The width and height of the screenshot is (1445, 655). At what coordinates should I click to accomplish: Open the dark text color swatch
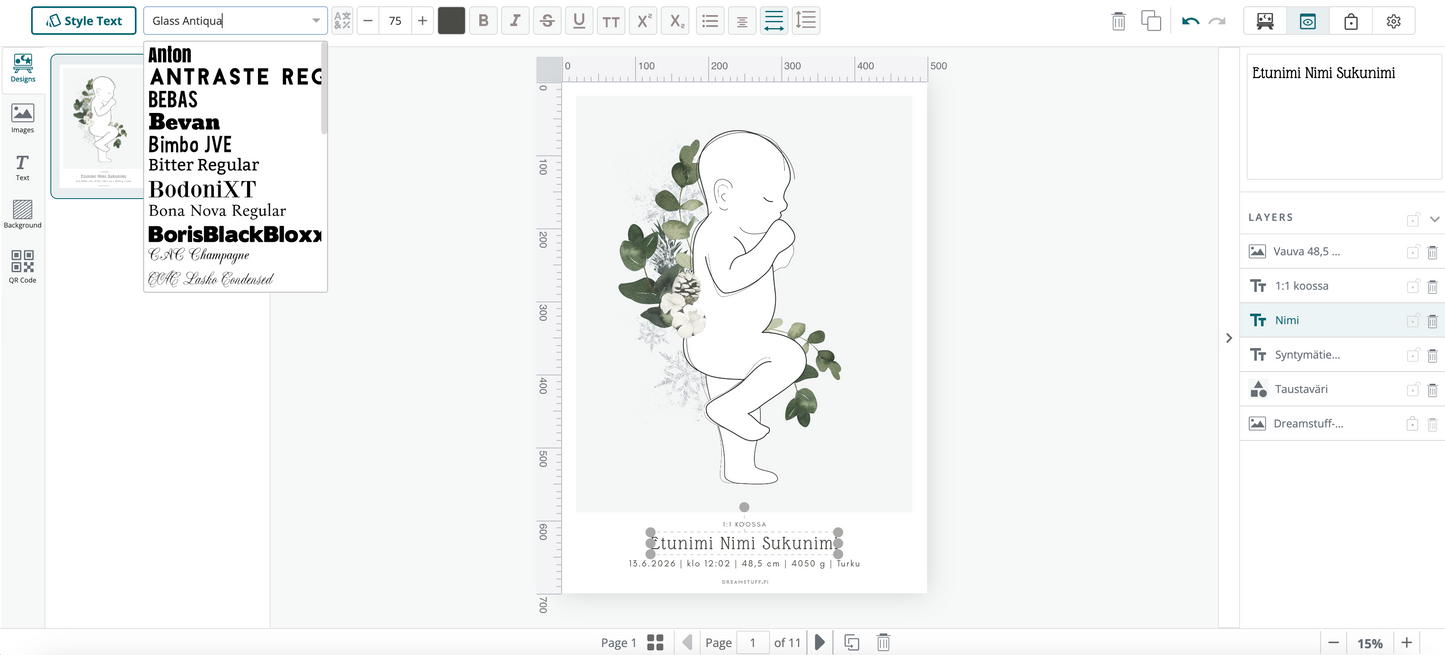[x=452, y=20]
